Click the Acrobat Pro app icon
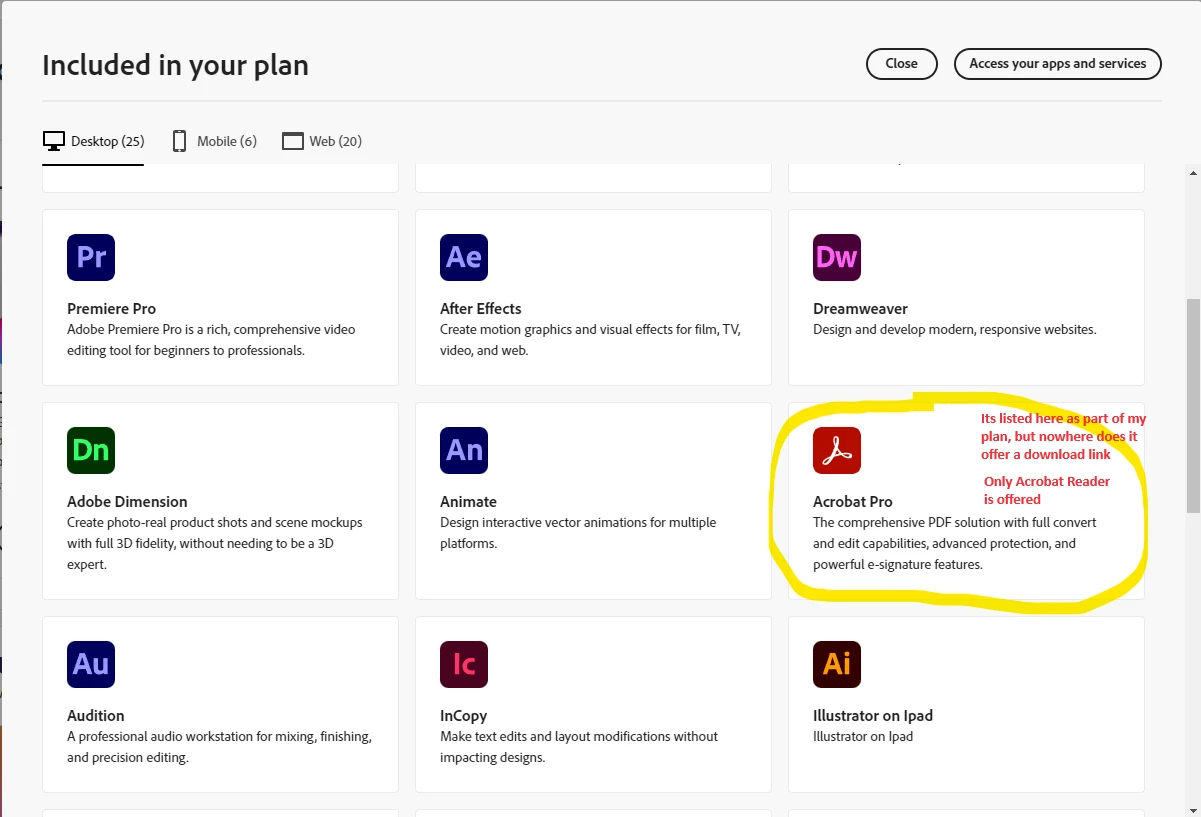The width and height of the screenshot is (1201, 817). 837,450
